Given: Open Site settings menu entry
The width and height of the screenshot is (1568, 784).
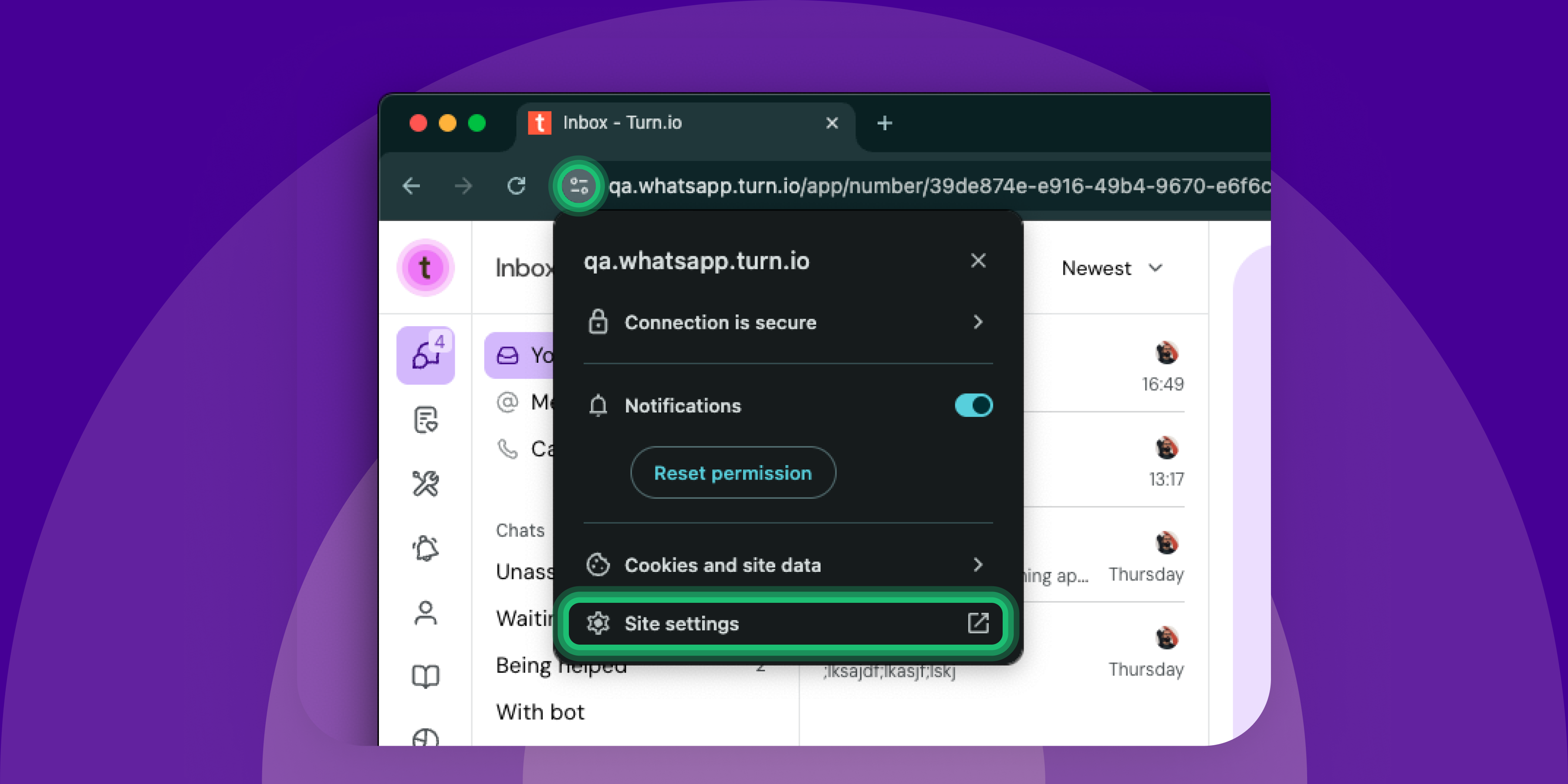Looking at the screenshot, I should click(785, 623).
